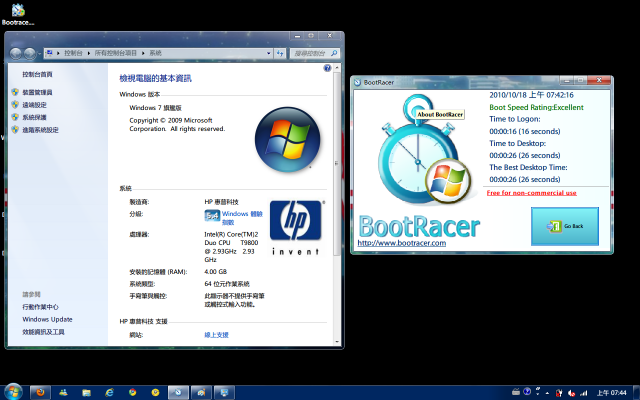Click the 5.4 experience index badge
Screen dimensions: 640x400
(x=212, y=216)
